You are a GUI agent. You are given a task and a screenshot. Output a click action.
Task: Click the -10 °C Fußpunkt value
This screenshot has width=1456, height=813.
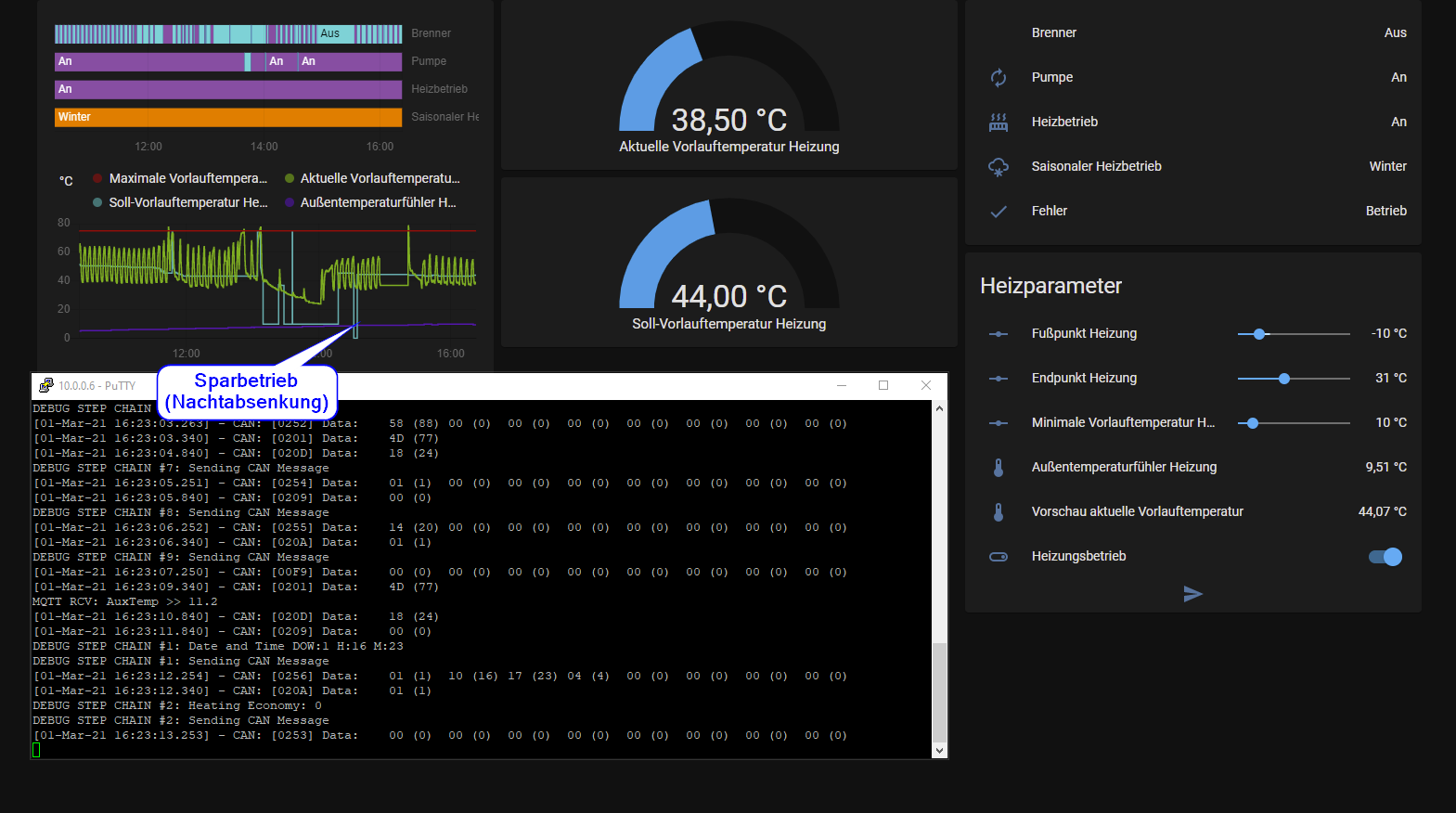tap(1389, 333)
